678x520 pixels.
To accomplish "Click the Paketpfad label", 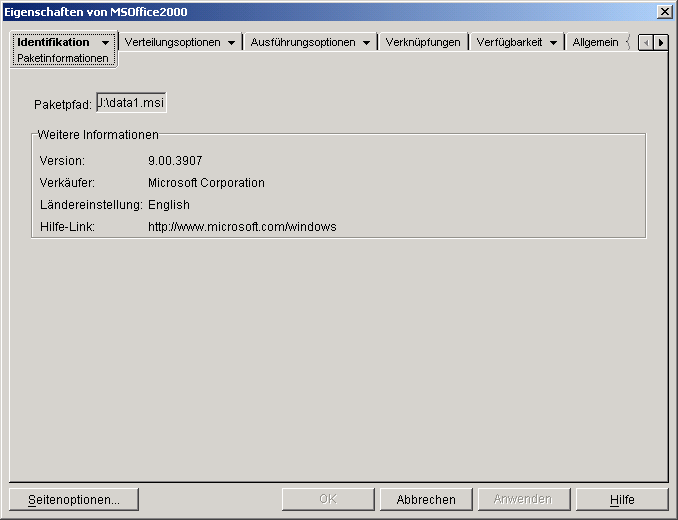I will 63,105.
